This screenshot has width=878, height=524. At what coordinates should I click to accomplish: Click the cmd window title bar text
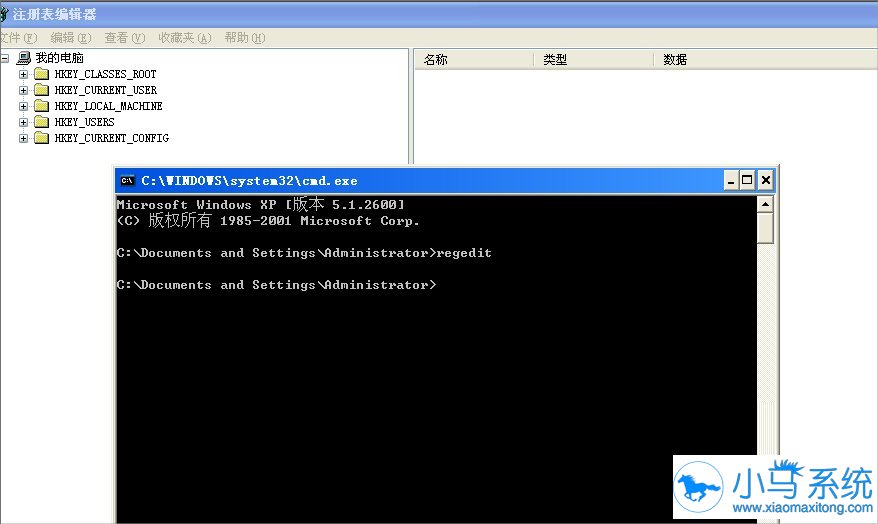click(x=249, y=181)
